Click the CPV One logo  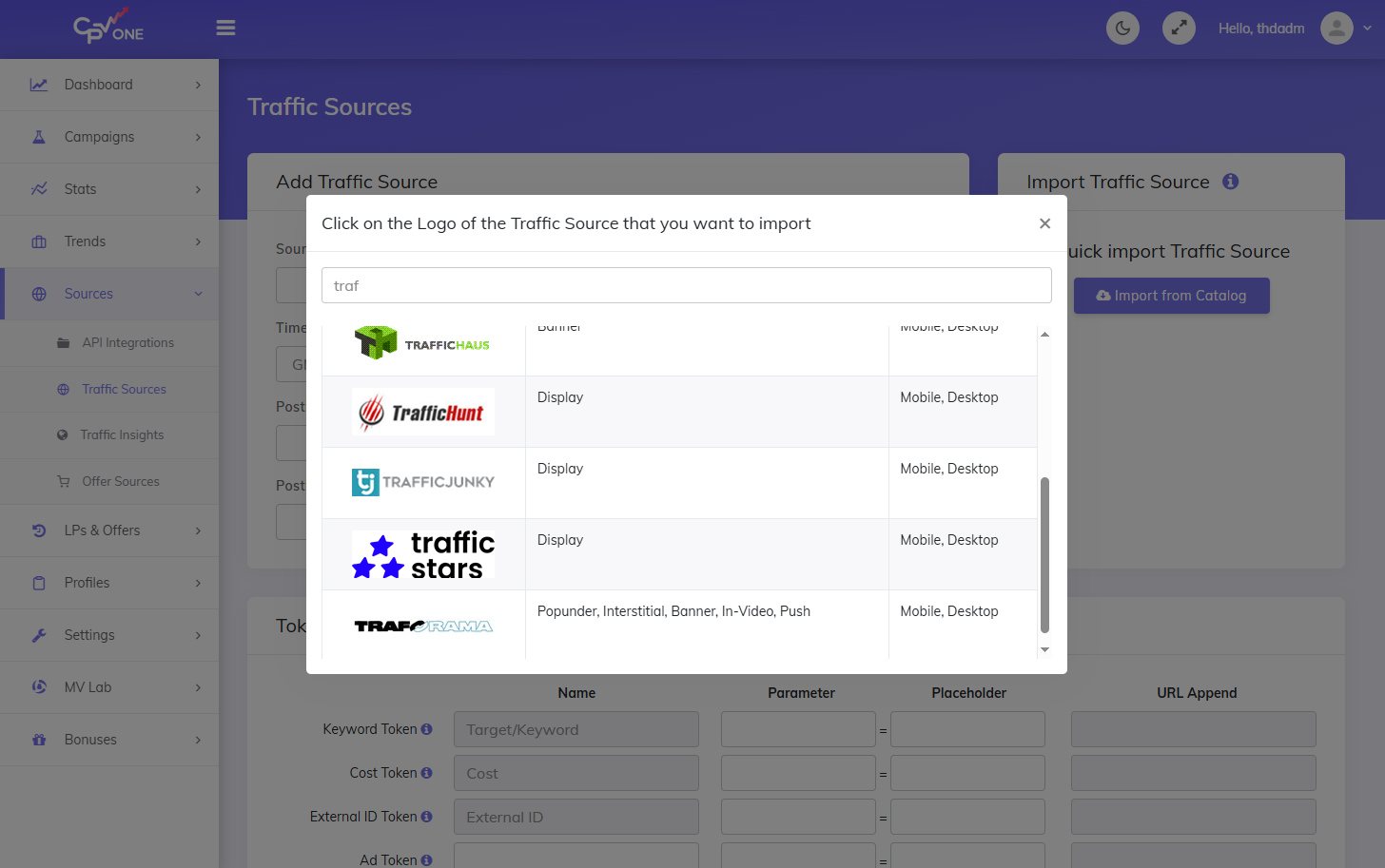coord(107,28)
